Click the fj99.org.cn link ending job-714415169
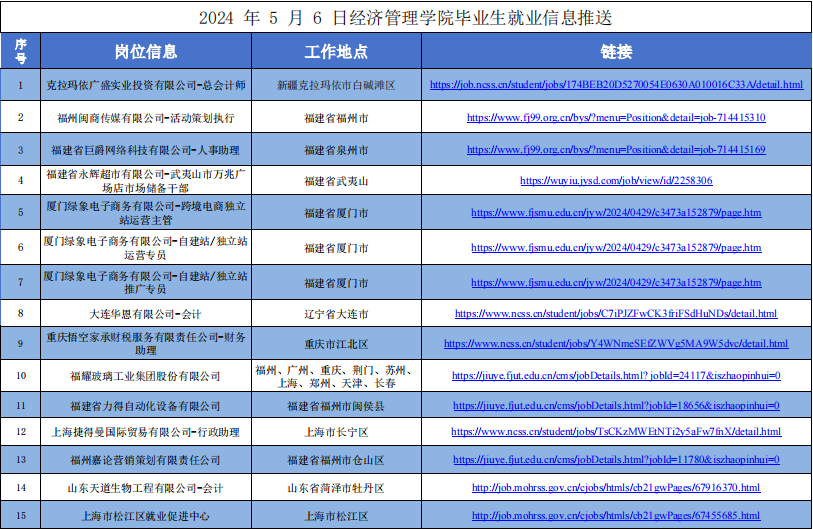 [616, 150]
